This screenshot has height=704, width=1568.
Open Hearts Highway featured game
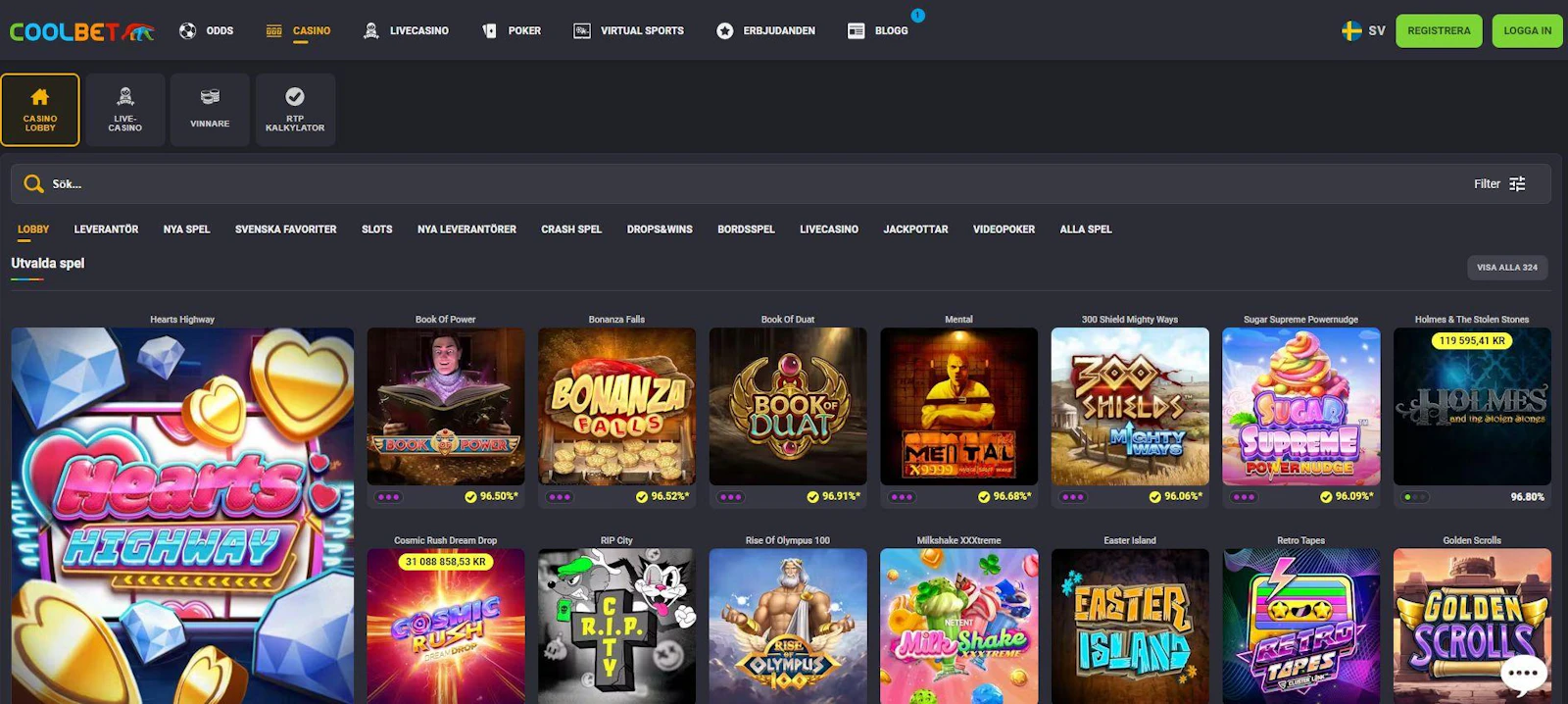click(182, 516)
